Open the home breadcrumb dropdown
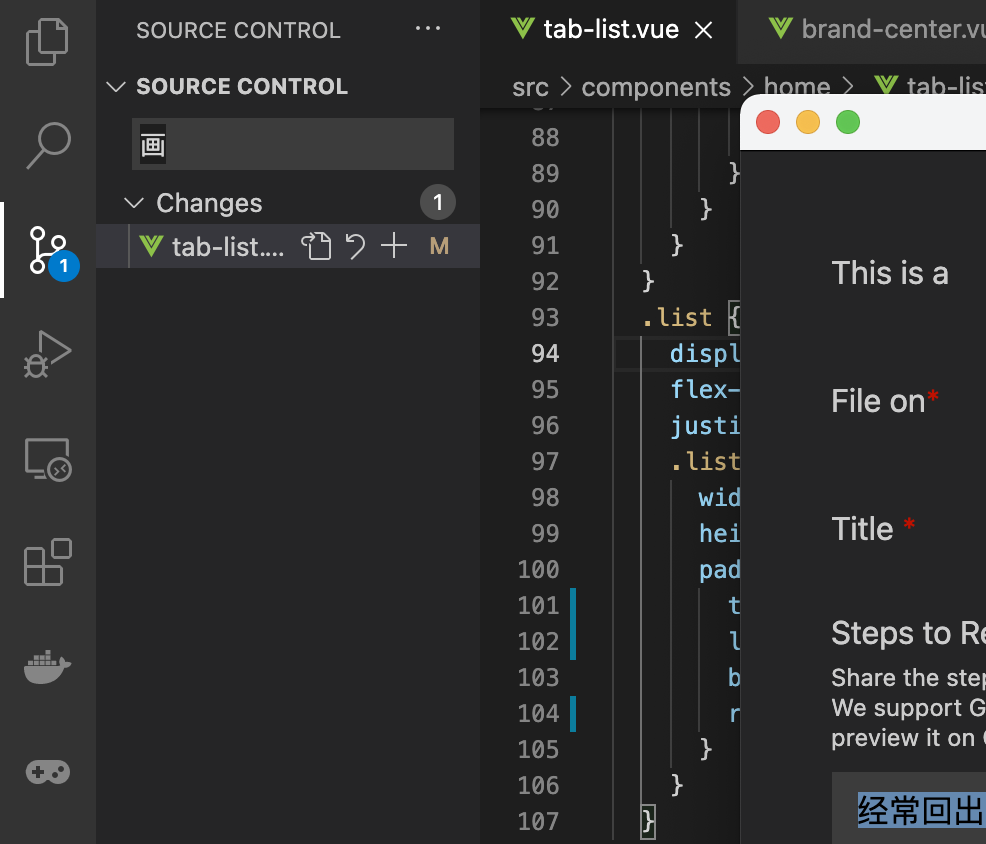This screenshot has height=844, width=986. [797, 87]
